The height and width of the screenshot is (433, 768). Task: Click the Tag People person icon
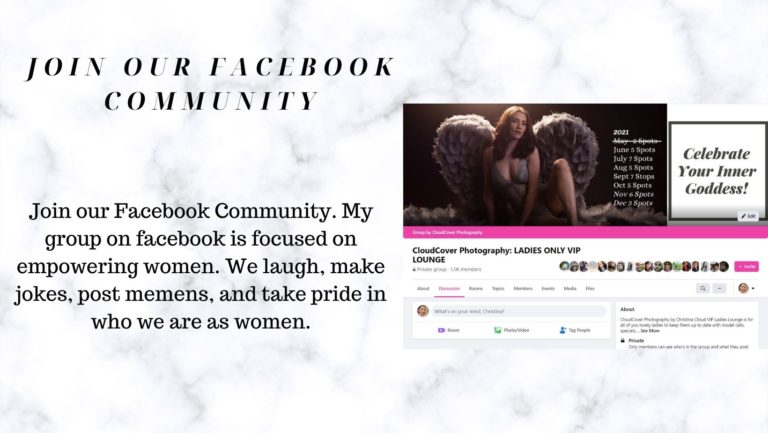563,330
